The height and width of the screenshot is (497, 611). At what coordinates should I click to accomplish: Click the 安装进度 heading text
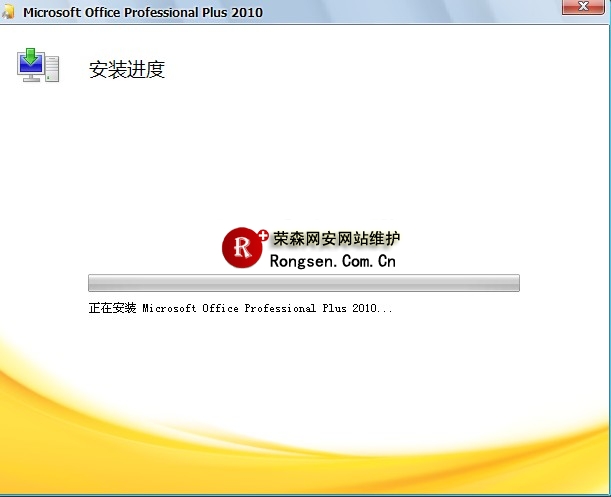tap(127, 69)
